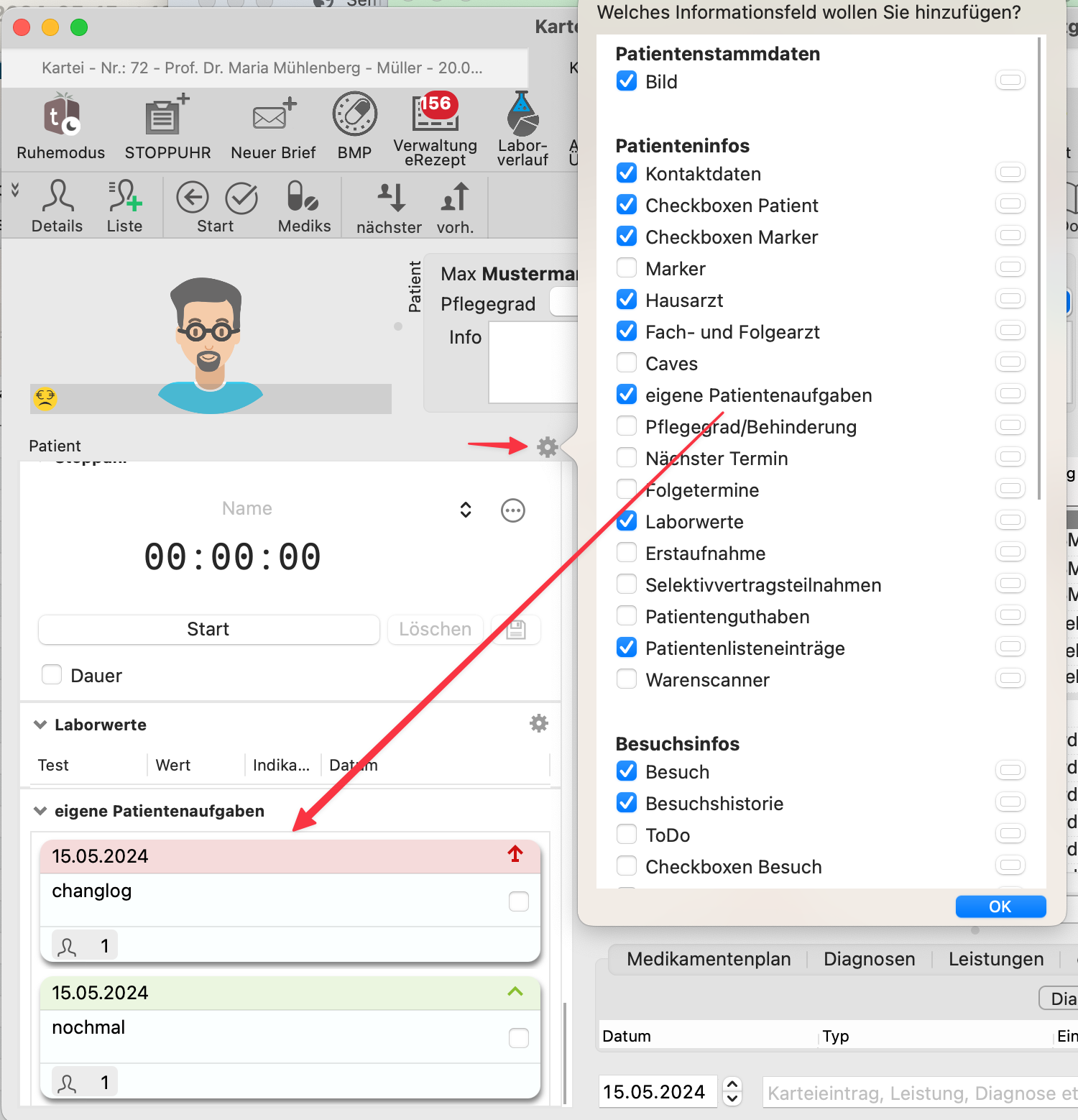Open Laborwerte section gear settings

point(539,723)
